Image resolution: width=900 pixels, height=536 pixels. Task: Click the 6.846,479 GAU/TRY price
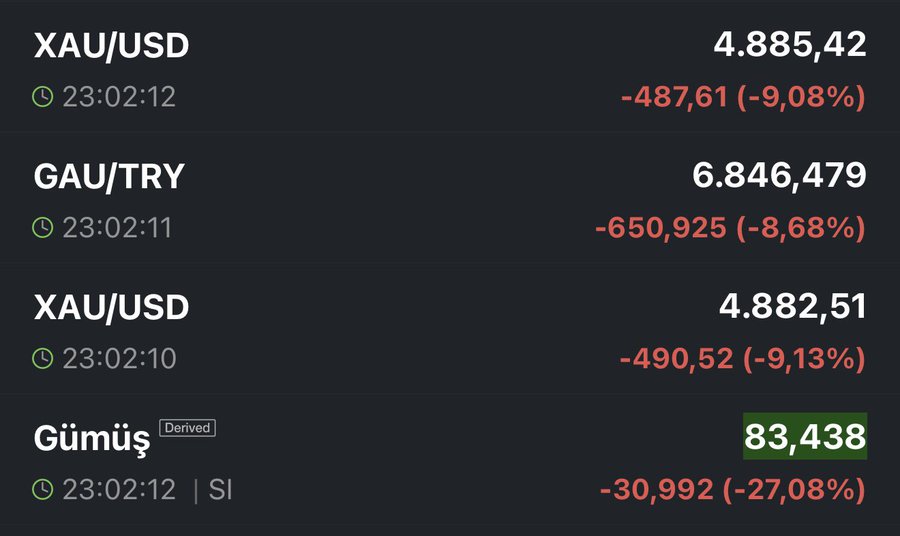point(779,176)
